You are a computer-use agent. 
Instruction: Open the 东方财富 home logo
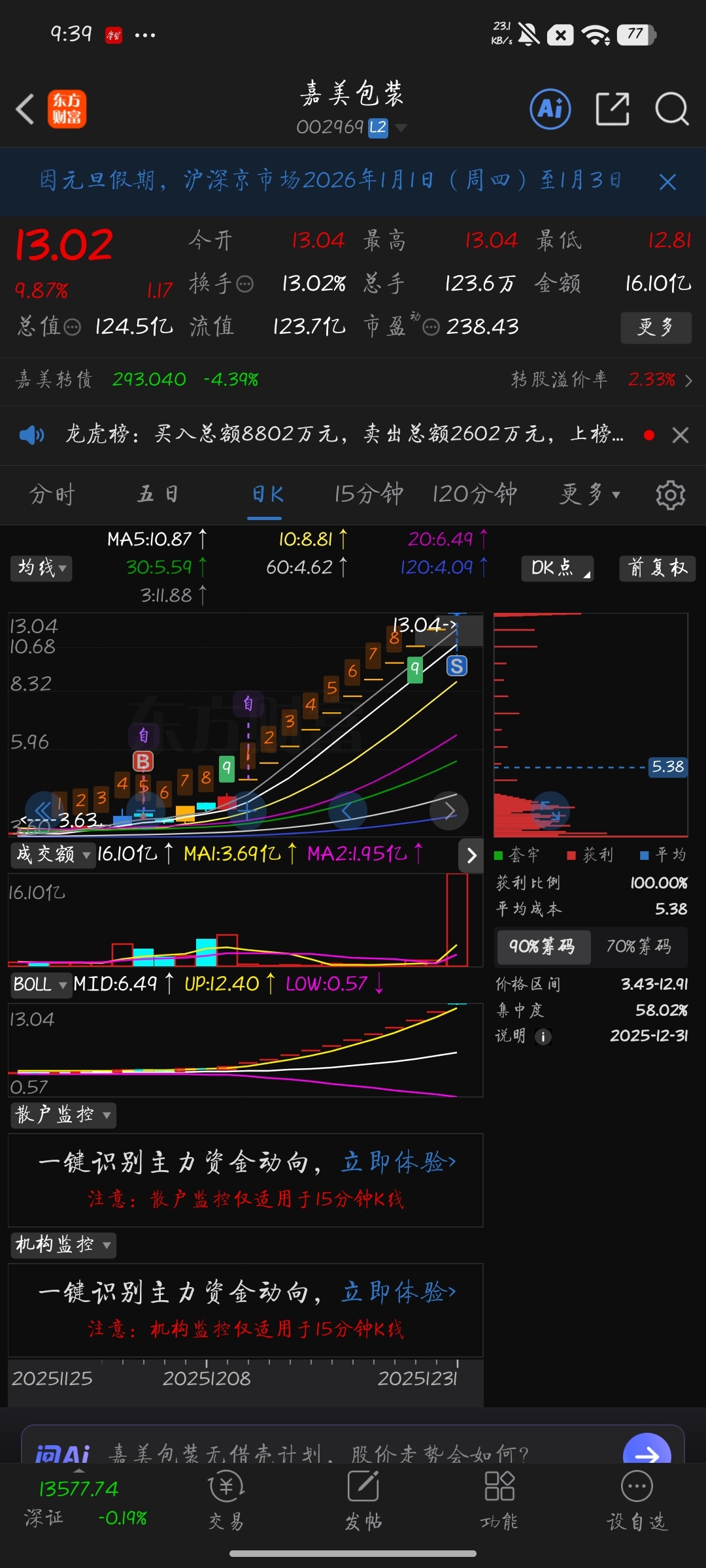tap(67, 109)
